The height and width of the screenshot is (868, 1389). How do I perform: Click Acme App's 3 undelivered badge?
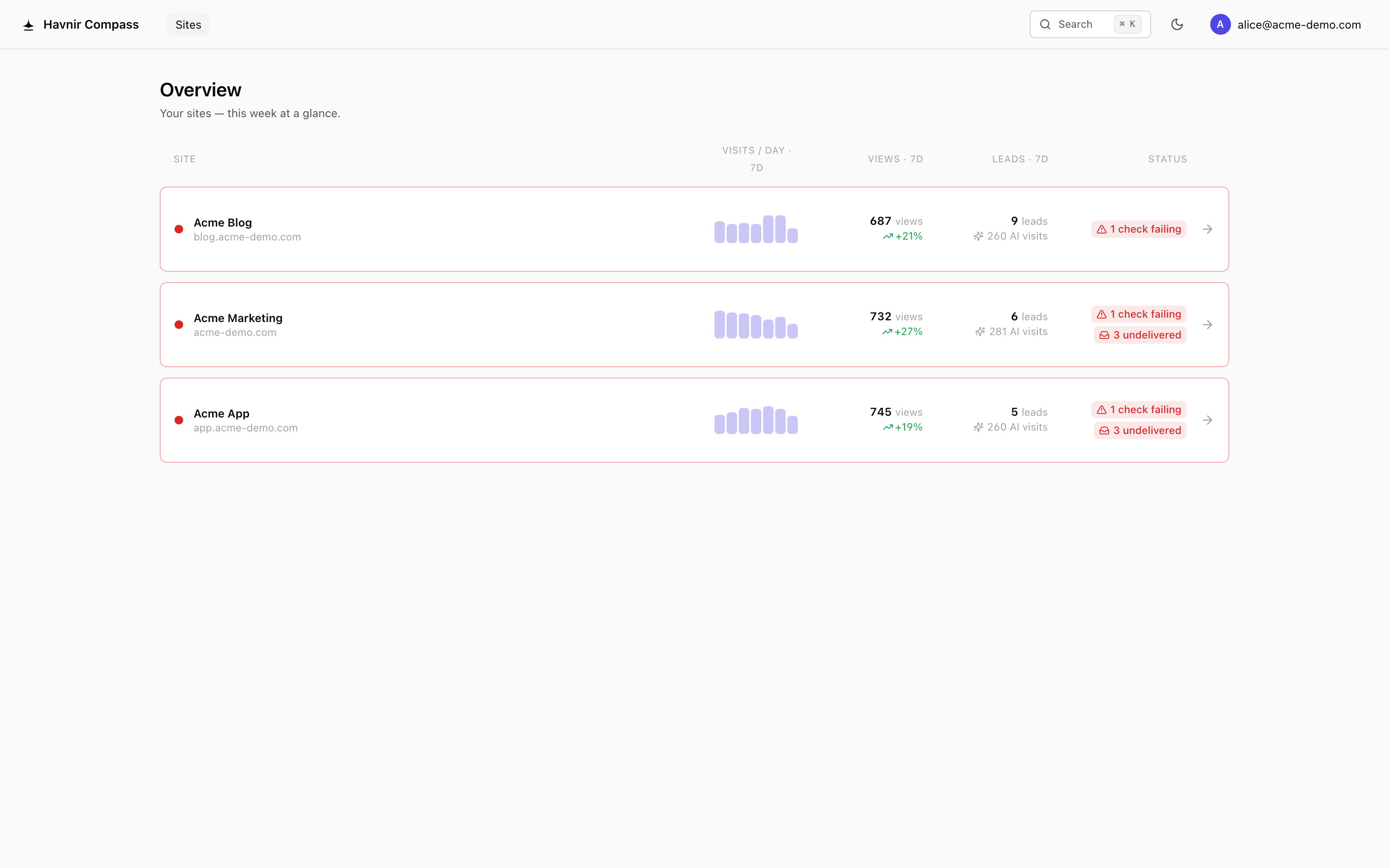click(1140, 431)
